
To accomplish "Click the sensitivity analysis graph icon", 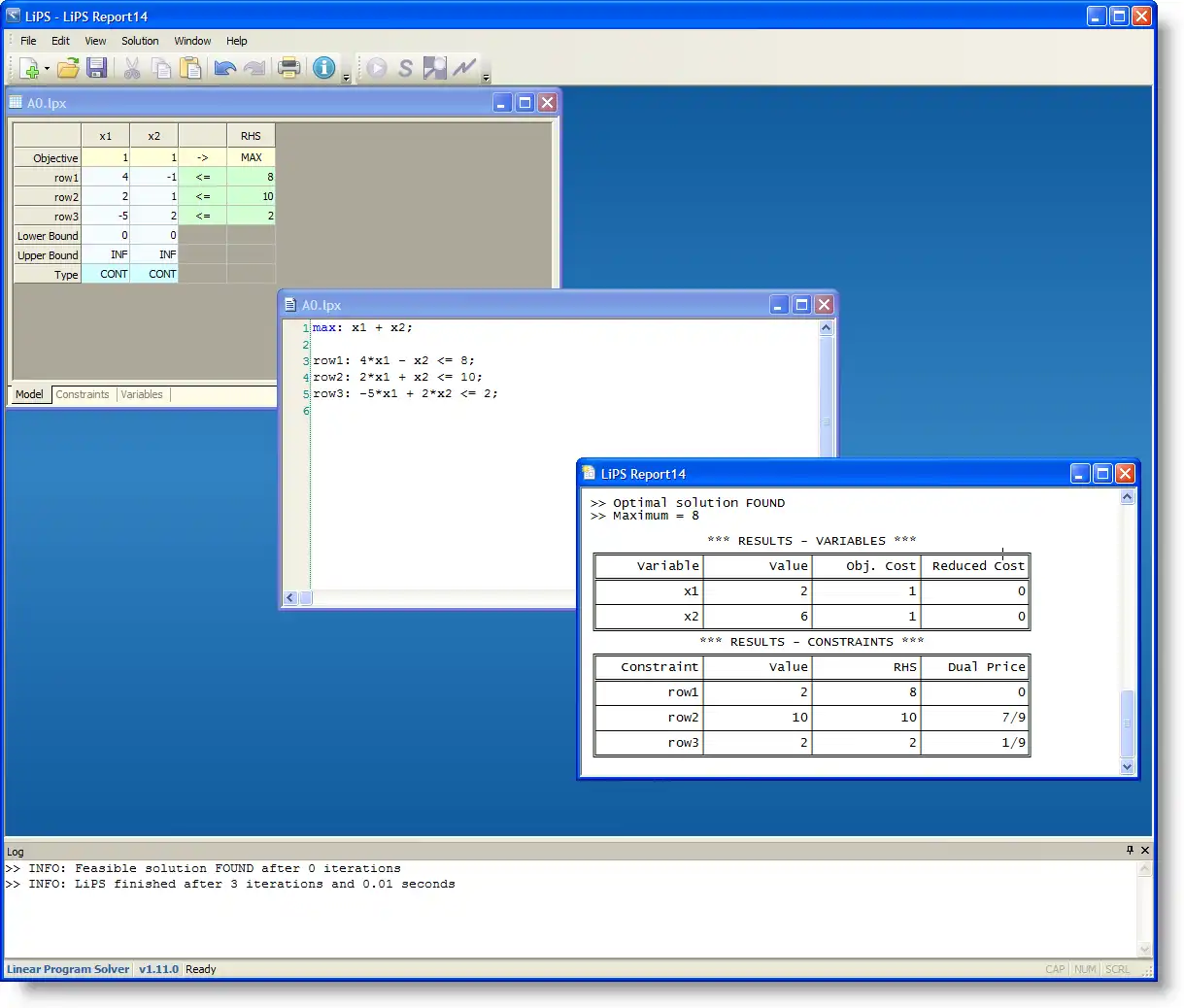I will pyautogui.click(x=464, y=68).
